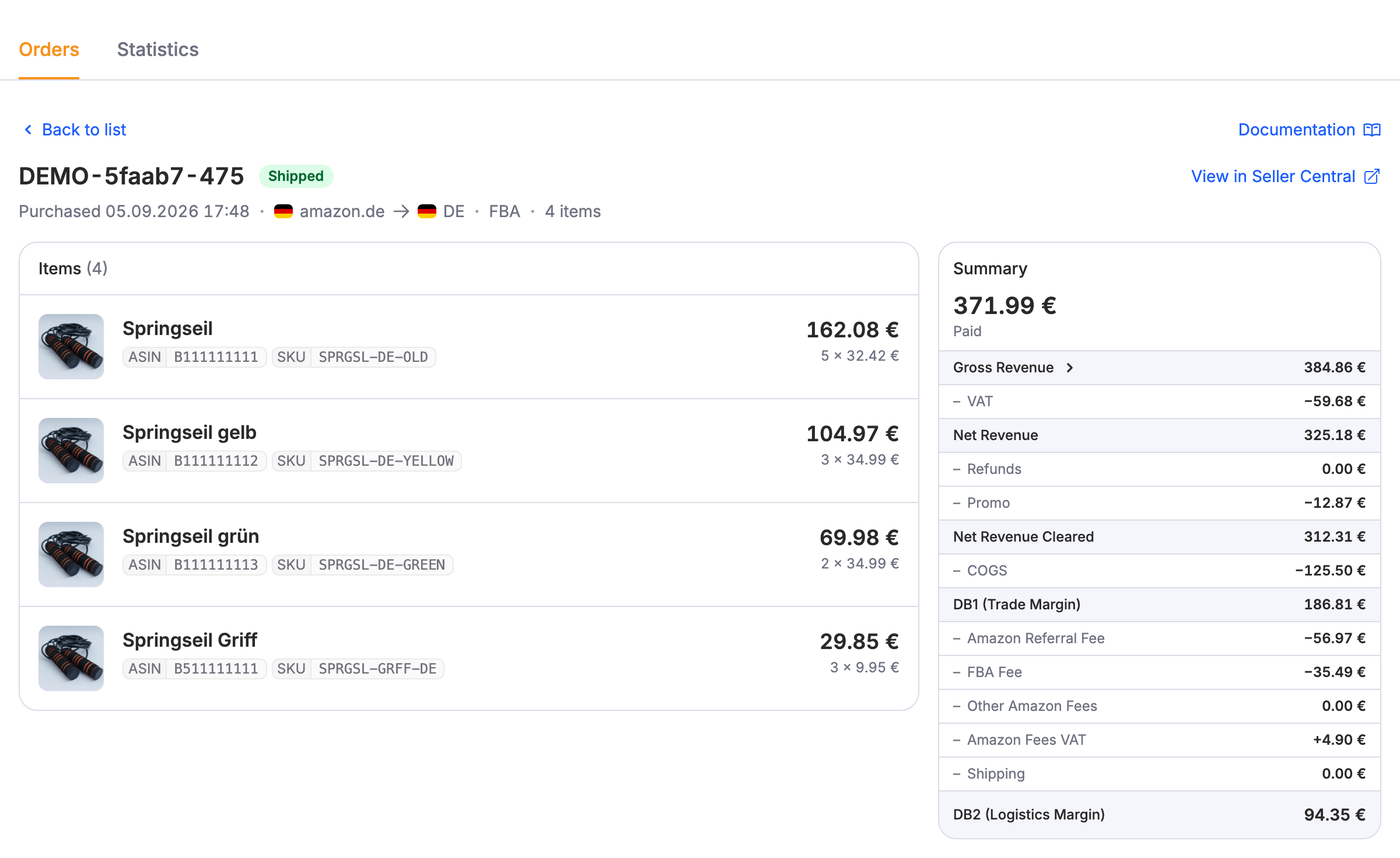Click the back chevron arrow icon
Screen dimensions: 1400x858
28,130
